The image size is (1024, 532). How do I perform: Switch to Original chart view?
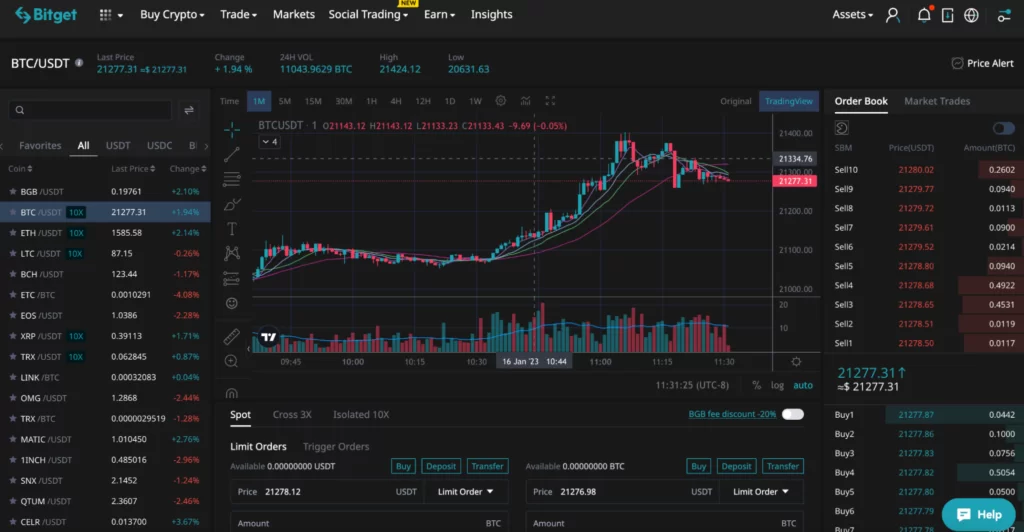click(735, 101)
